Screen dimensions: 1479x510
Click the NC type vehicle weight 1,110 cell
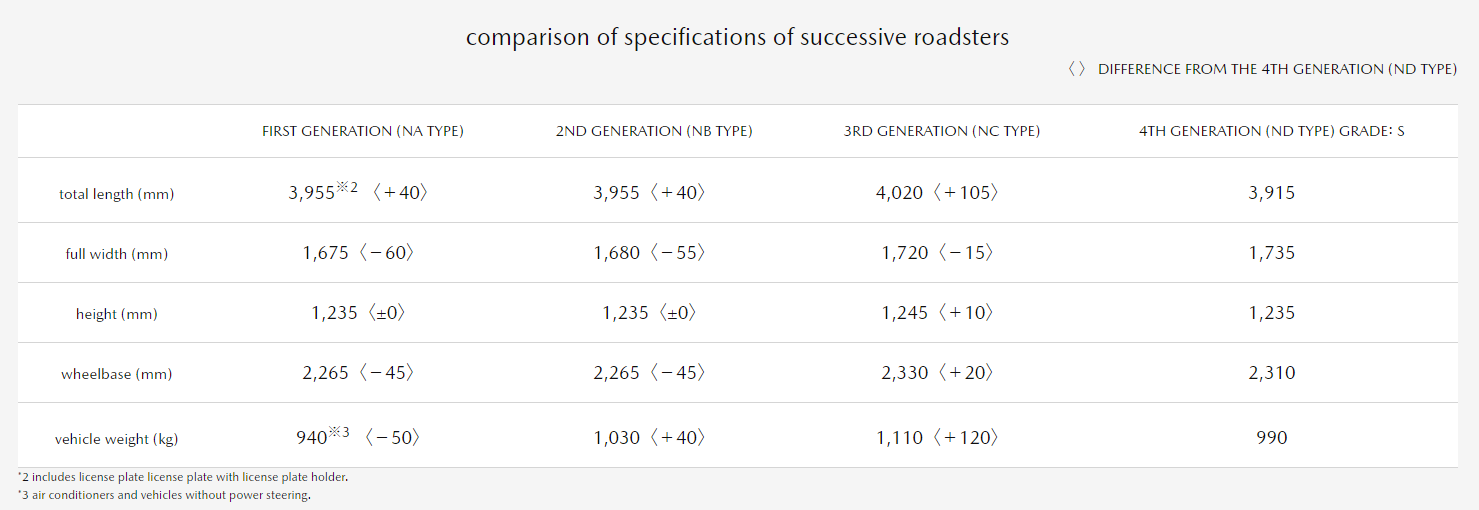click(x=900, y=438)
